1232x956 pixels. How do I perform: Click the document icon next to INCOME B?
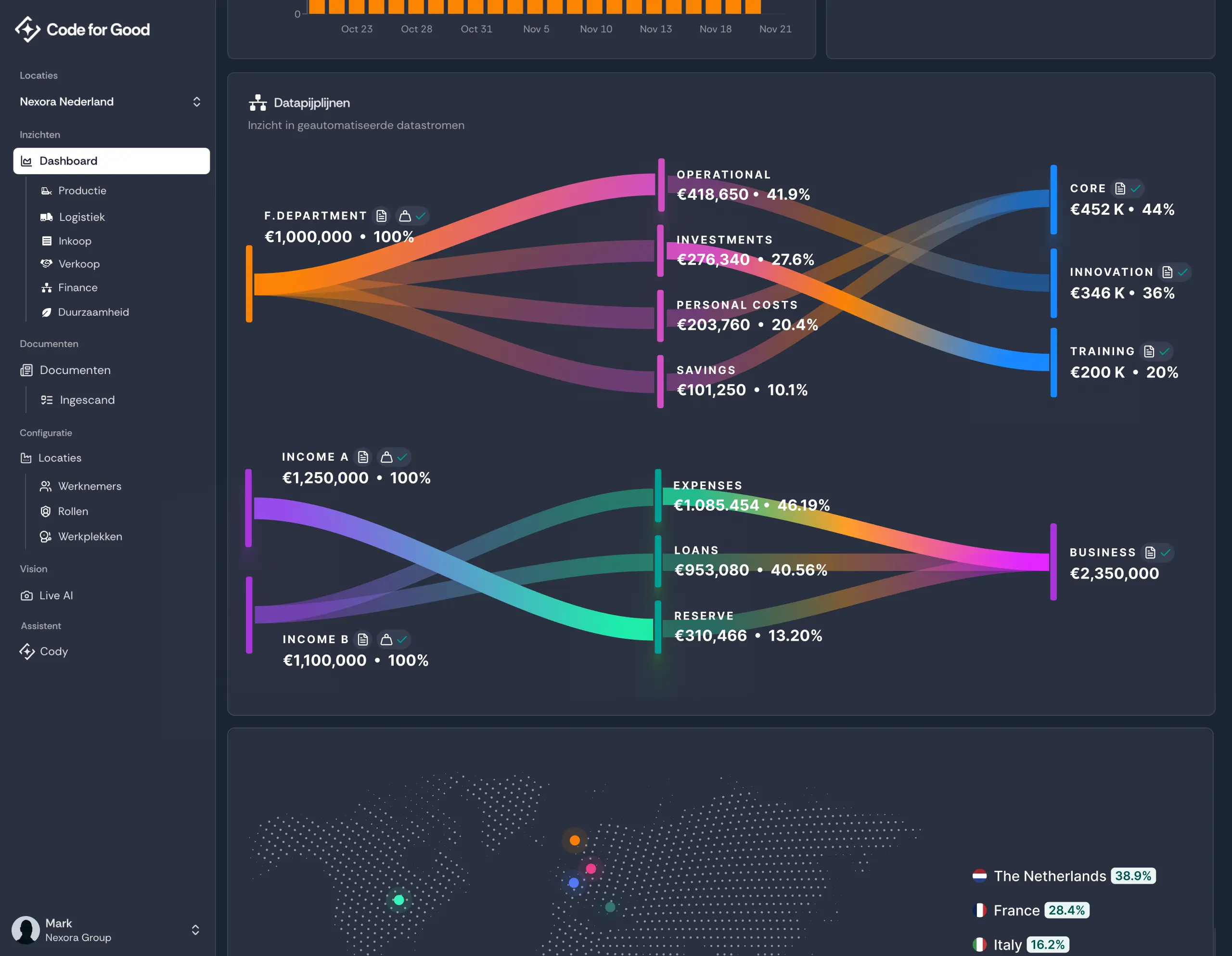pos(363,639)
